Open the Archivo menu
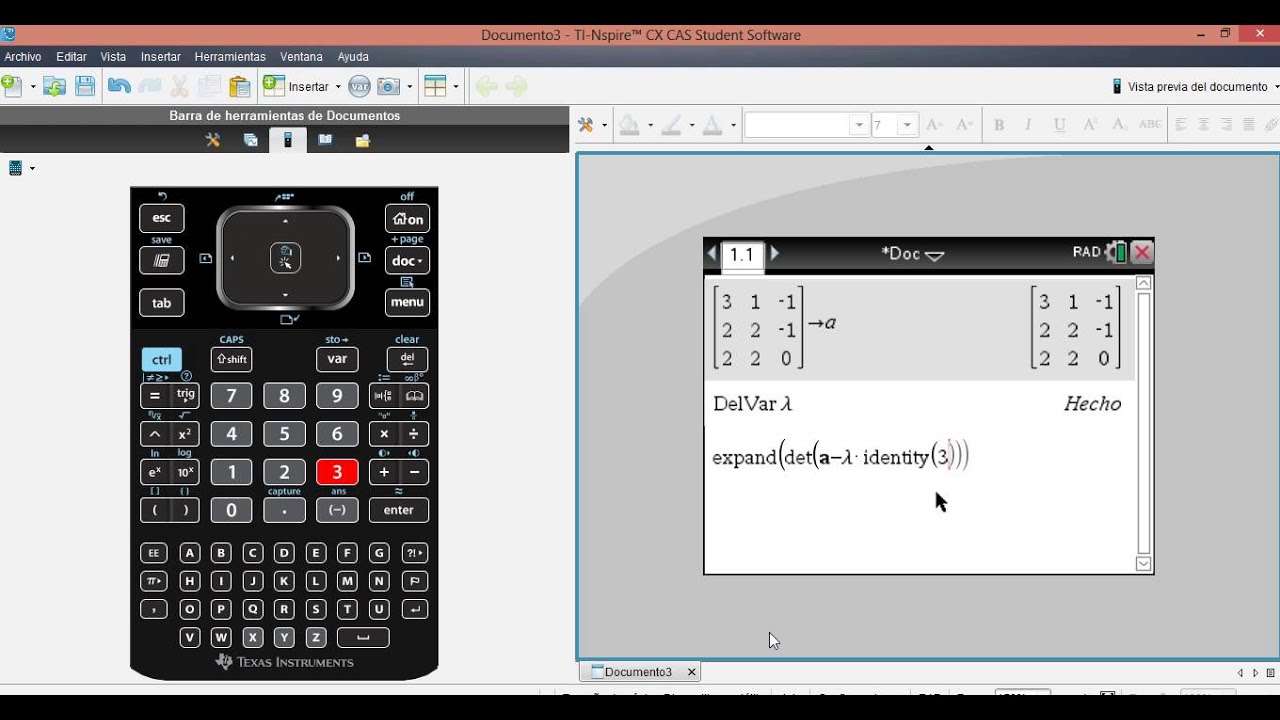The image size is (1280, 720). tap(23, 57)
